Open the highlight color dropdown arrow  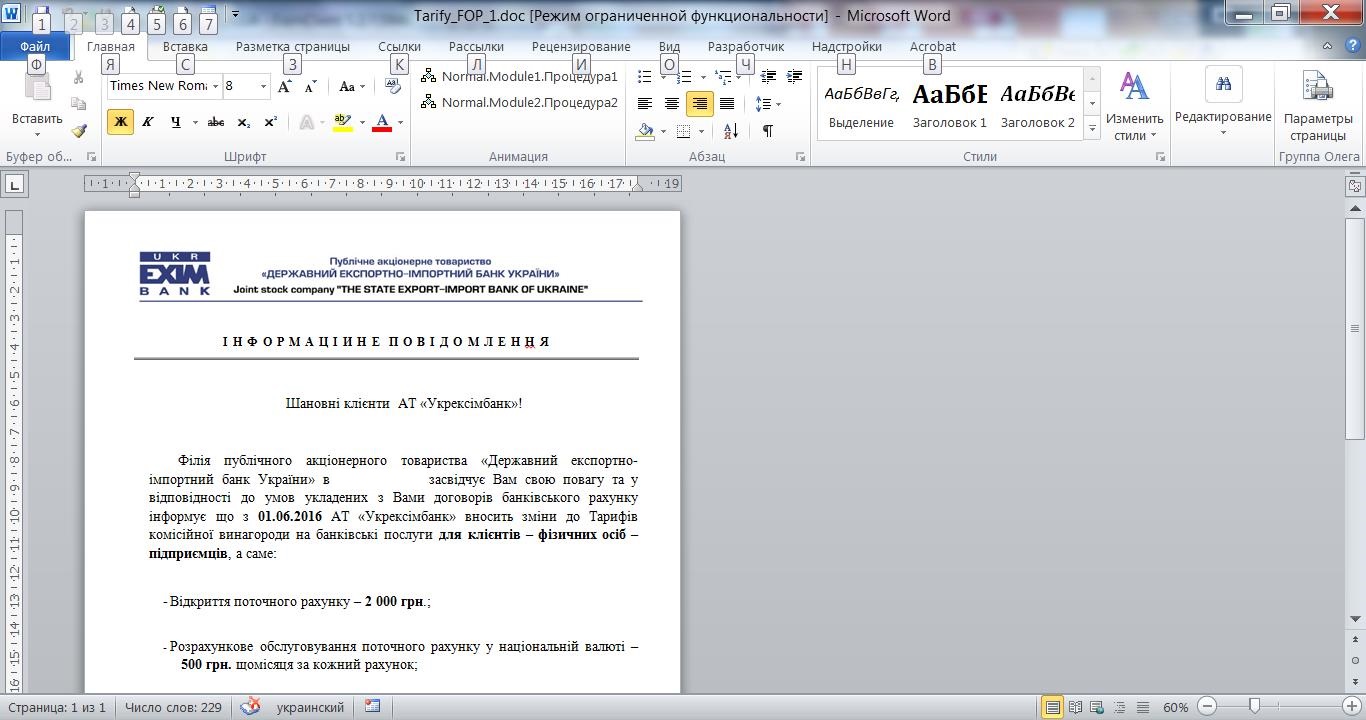pyautogui.click(x=361, y=122)
